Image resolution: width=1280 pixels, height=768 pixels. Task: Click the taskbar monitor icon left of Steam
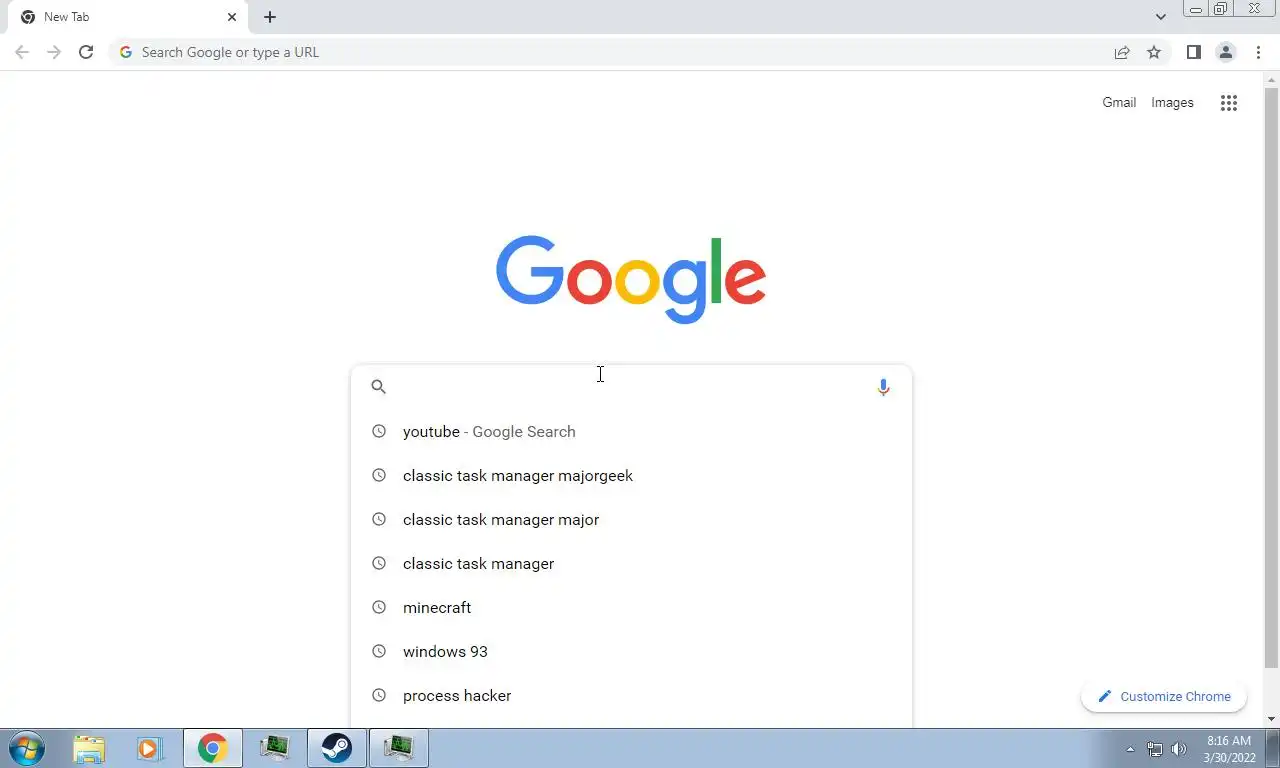[274, 748]
